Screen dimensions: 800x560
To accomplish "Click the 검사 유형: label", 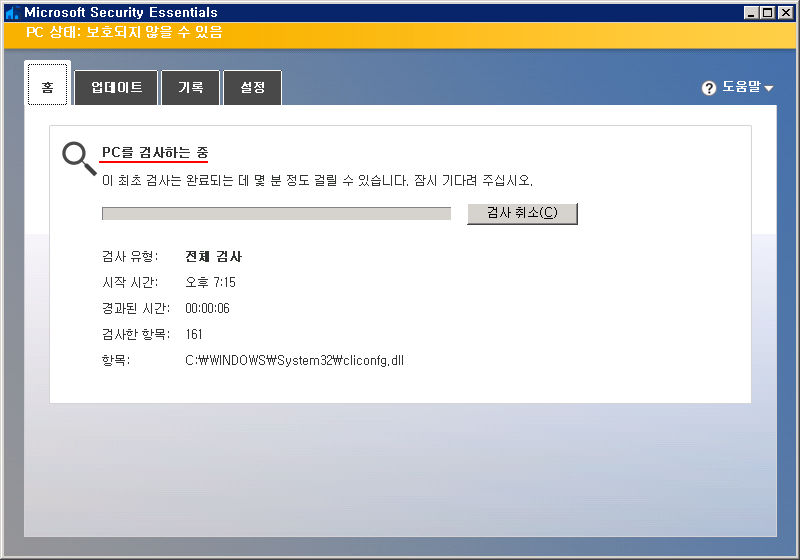I will (130, 257).
